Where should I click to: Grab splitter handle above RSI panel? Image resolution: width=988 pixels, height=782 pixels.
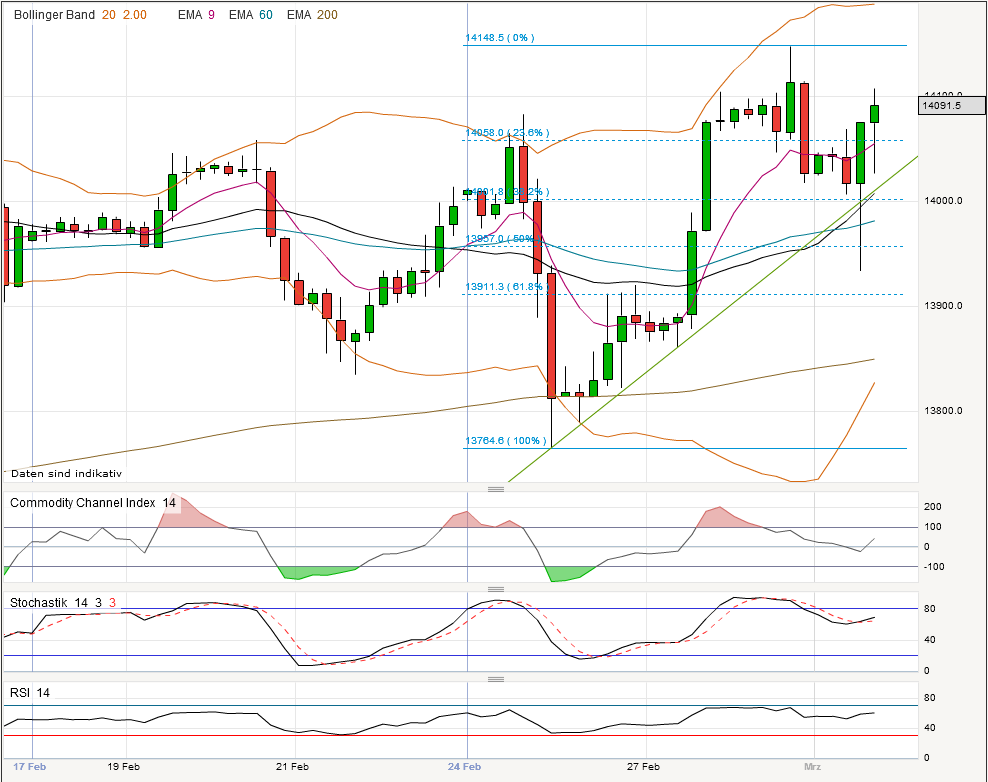point(496,679)
